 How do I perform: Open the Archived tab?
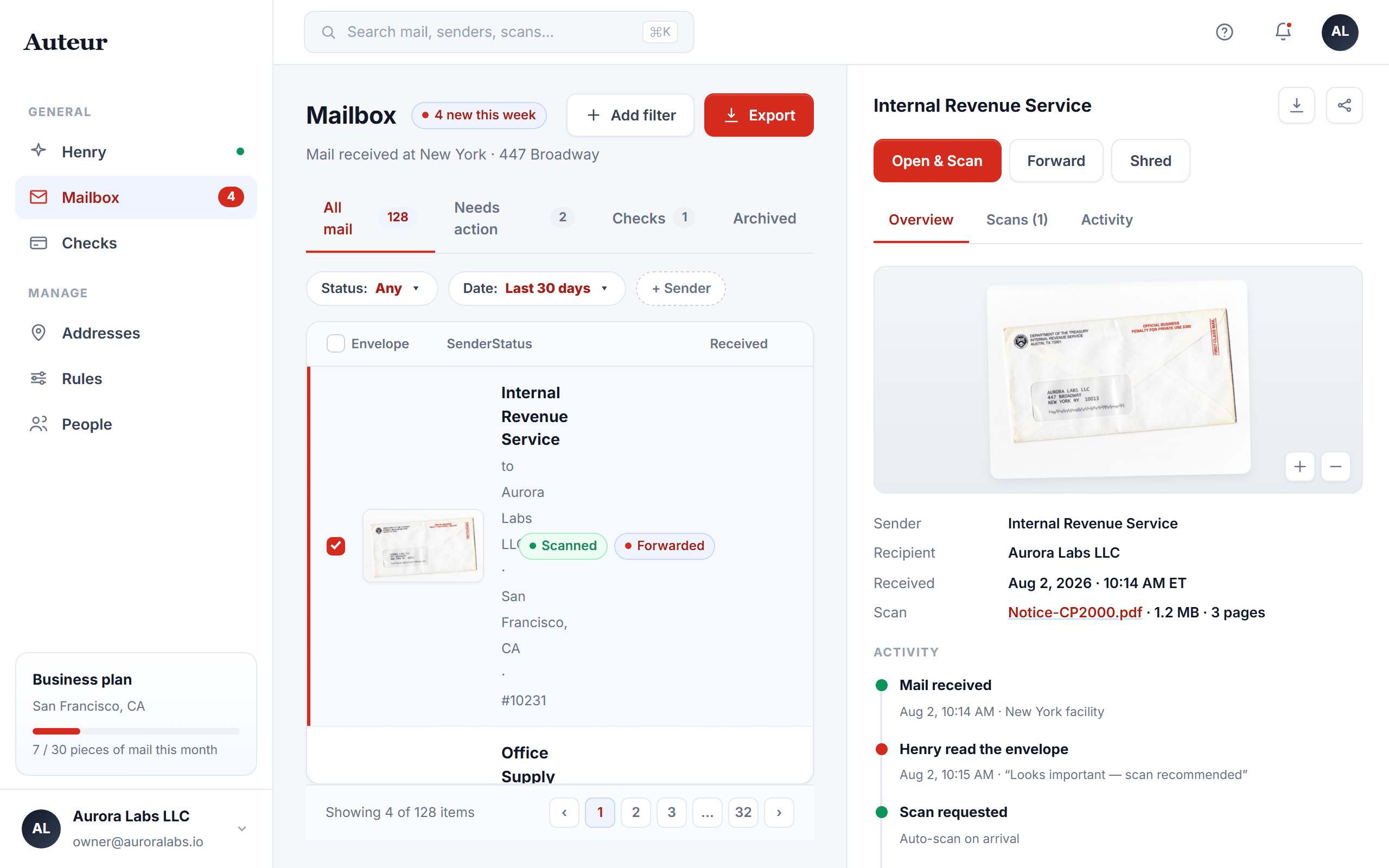pyautogui.click(x=764, y=218)
